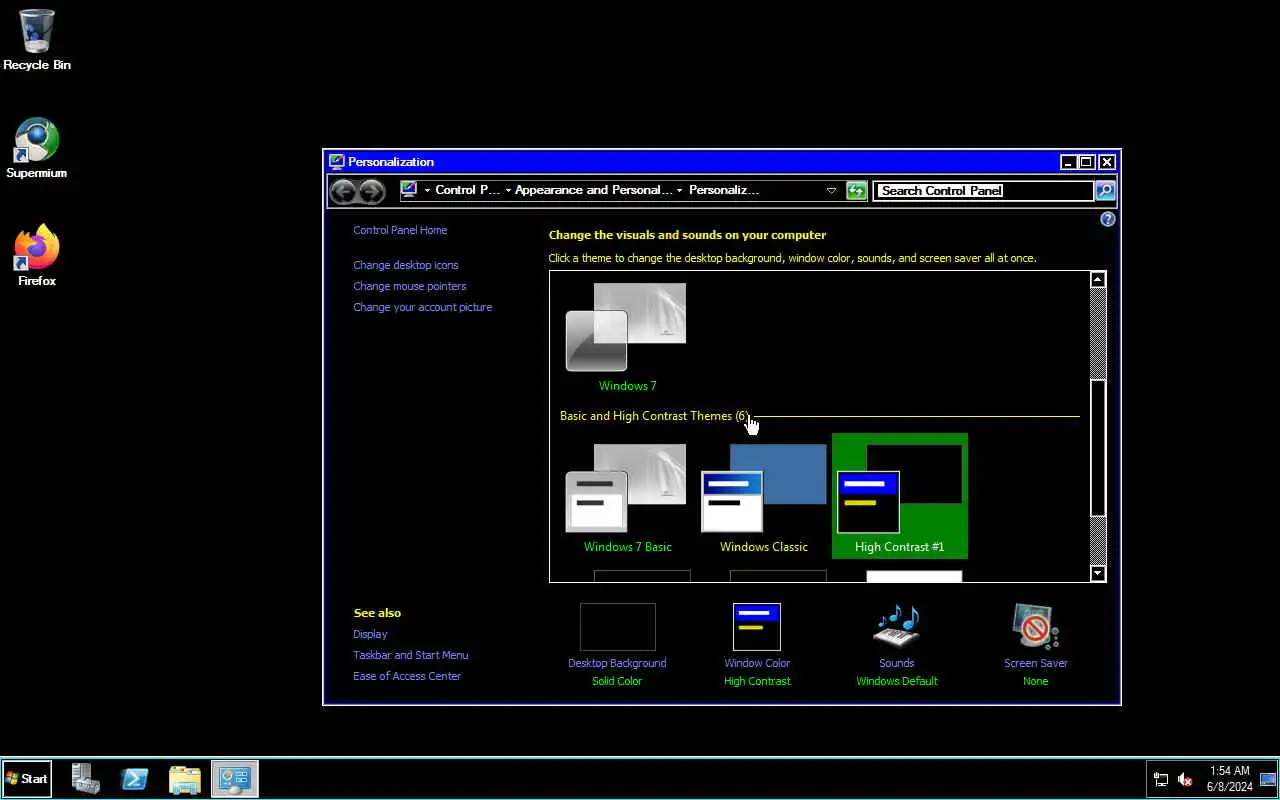Open Change your account picture link
The height and width of the screenshot is (800, 1280).
click(x=423, y=307)
